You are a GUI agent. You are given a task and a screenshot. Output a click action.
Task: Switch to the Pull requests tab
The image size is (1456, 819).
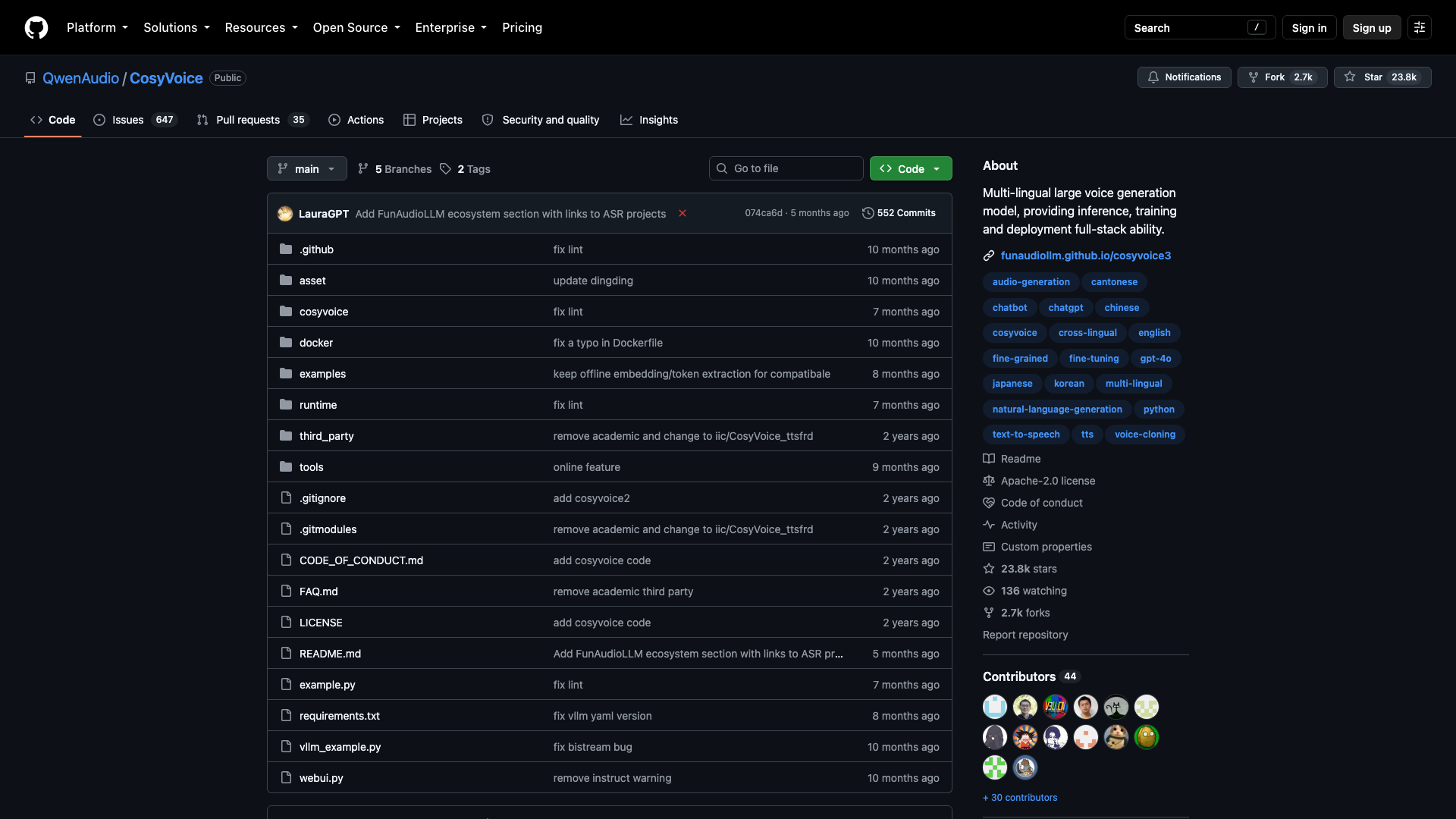pos(253,120)
